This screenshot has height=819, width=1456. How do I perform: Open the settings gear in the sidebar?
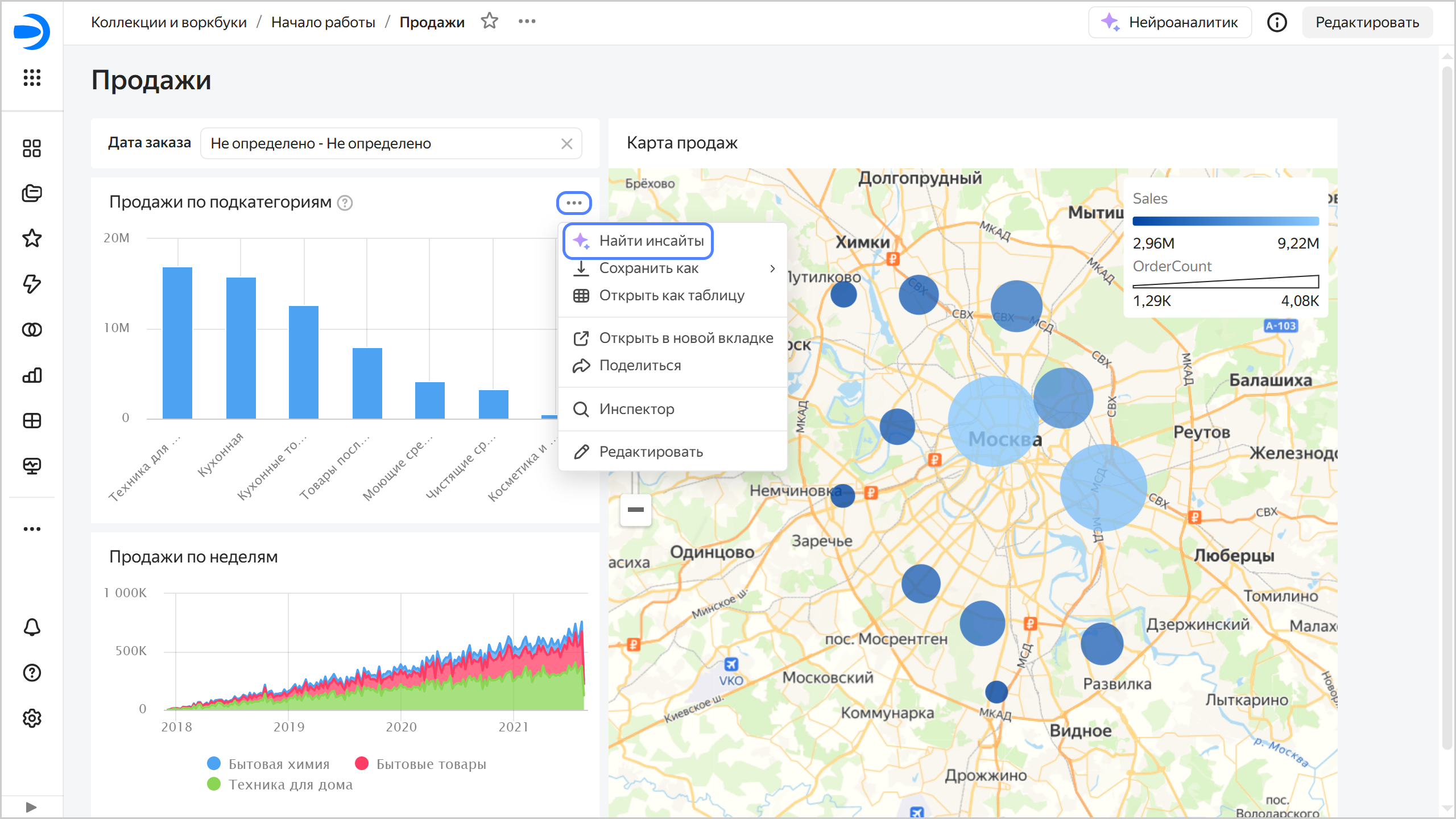(x=32, y=718)
